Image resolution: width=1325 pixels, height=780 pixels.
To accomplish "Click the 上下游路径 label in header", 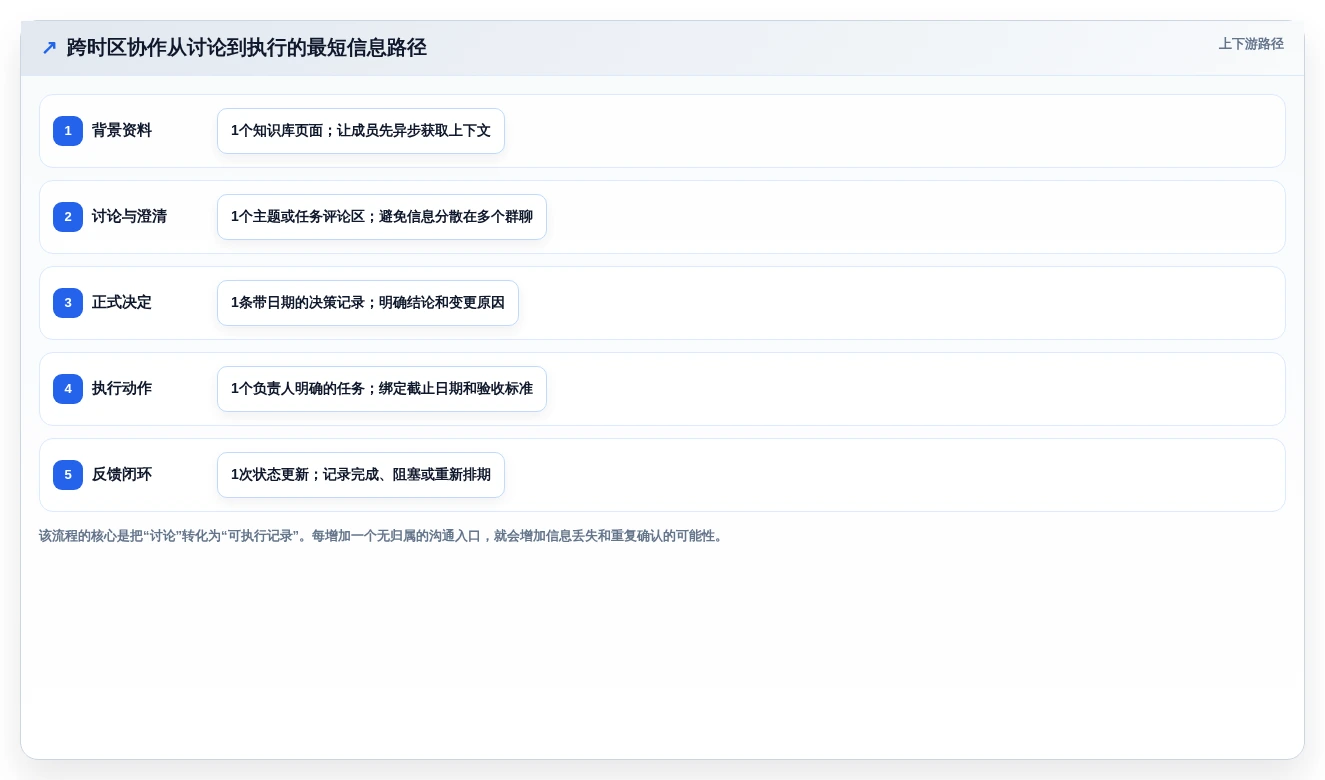I will pos(1251,44).
